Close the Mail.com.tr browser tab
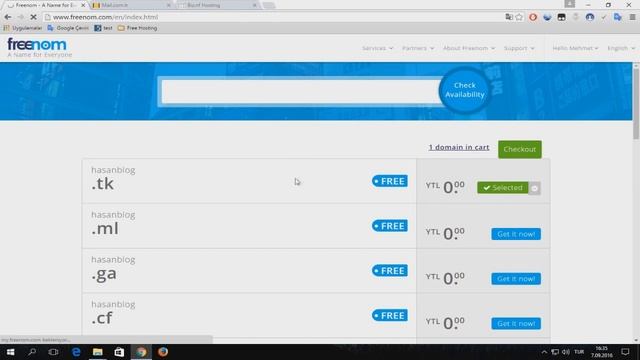The height and width of the screenshot is (360, 640). point(169,5)
